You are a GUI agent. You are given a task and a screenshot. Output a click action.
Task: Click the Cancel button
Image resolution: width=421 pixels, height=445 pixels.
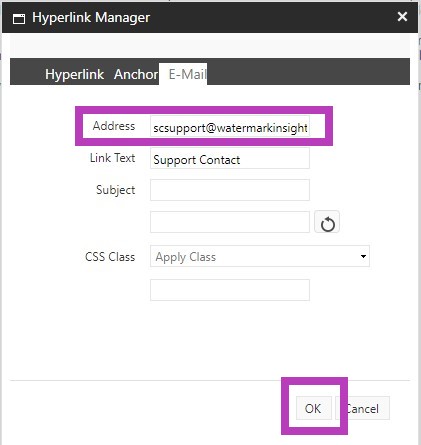[x=362, y=408]
